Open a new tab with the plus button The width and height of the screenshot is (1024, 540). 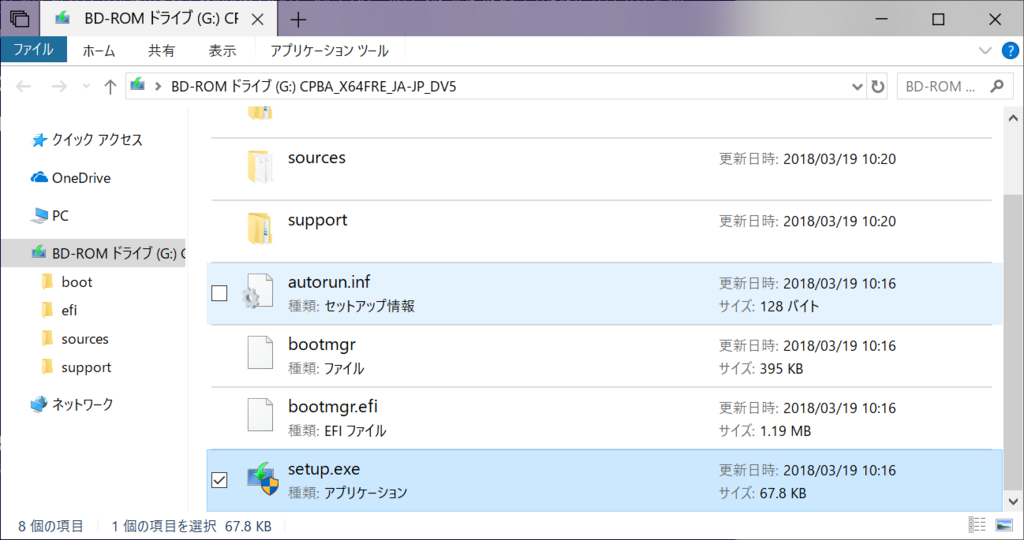298,20
